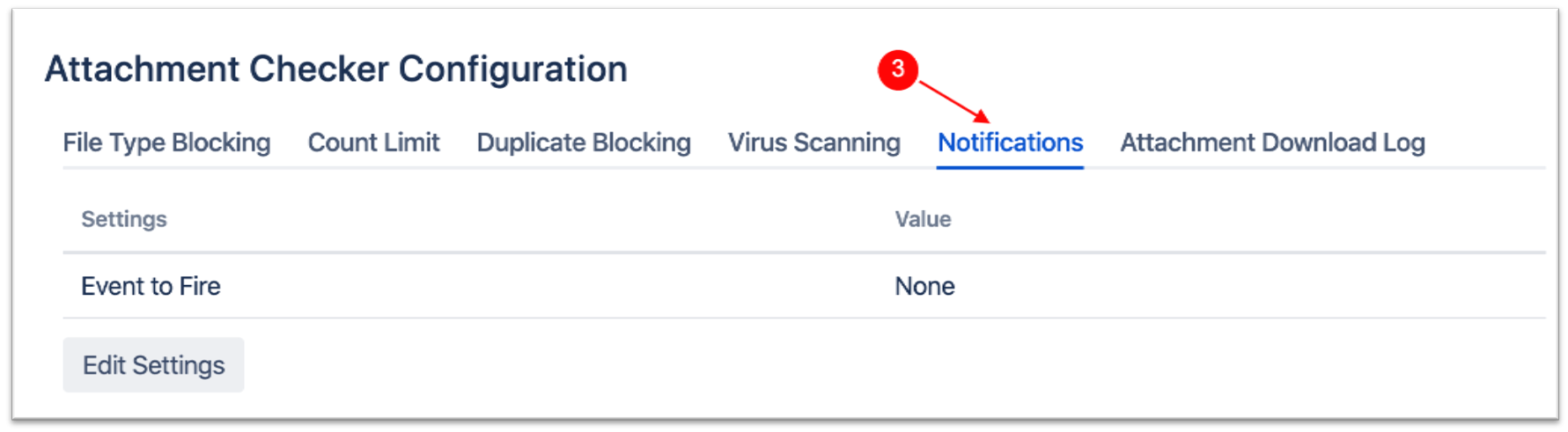The height and width of the screenshot is (432, 1568).
Task: Open the Attachment Download Log tab
Action: (x=1272, y=143)
